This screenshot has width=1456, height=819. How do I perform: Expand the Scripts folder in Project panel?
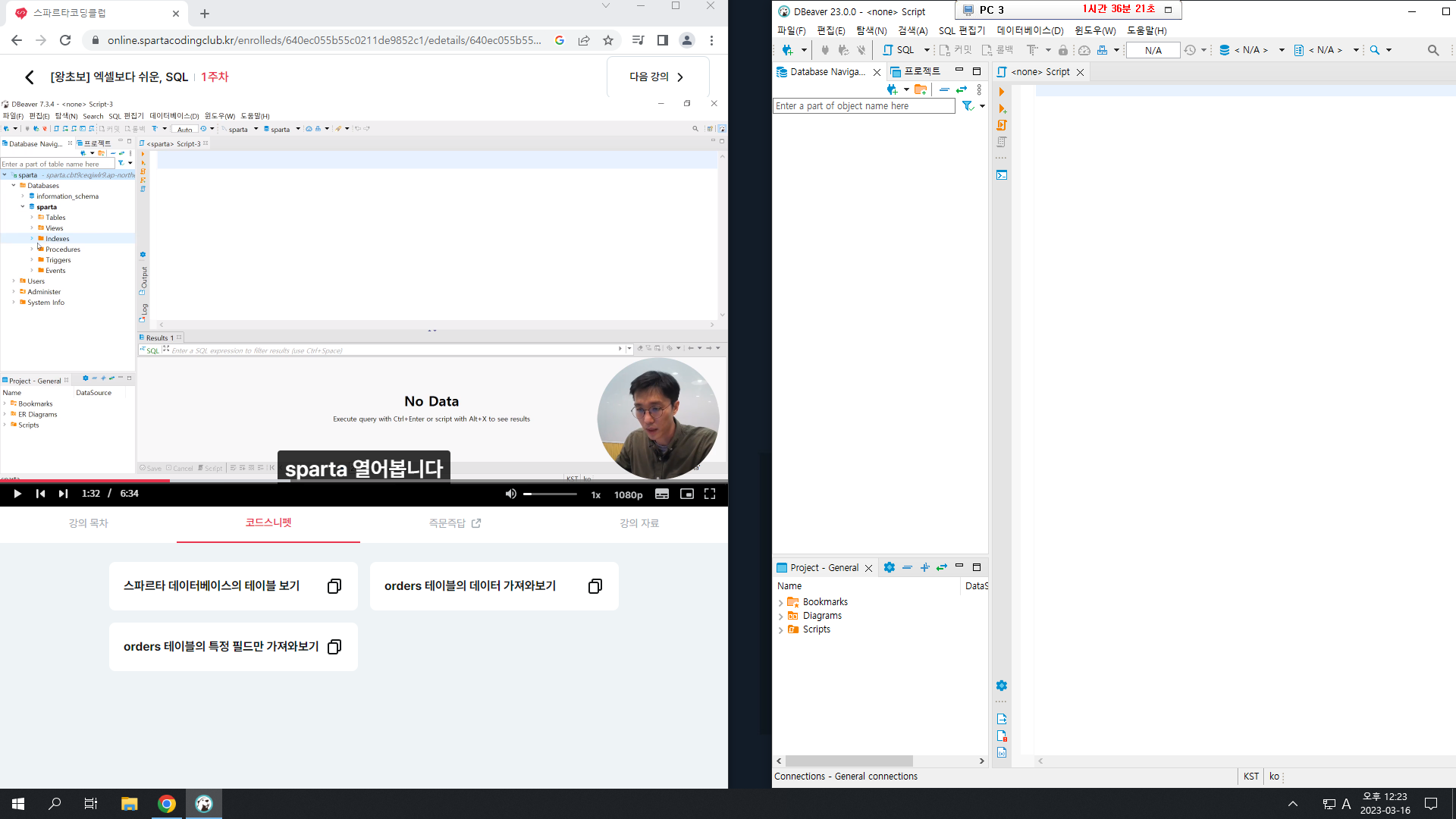coord(780,630)
